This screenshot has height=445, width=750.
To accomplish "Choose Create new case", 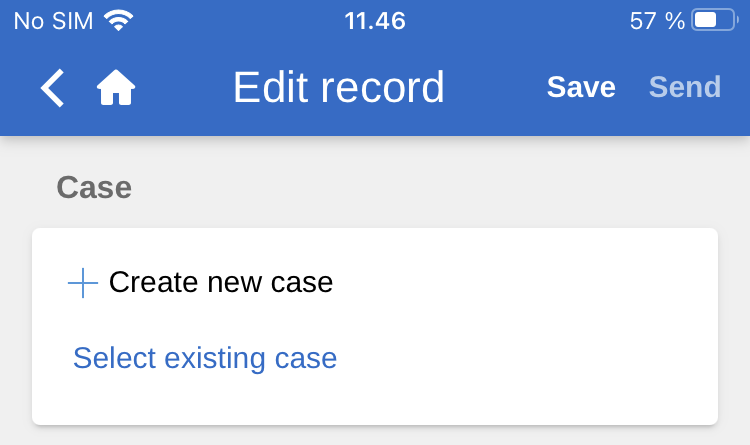I will pos(220,283).
